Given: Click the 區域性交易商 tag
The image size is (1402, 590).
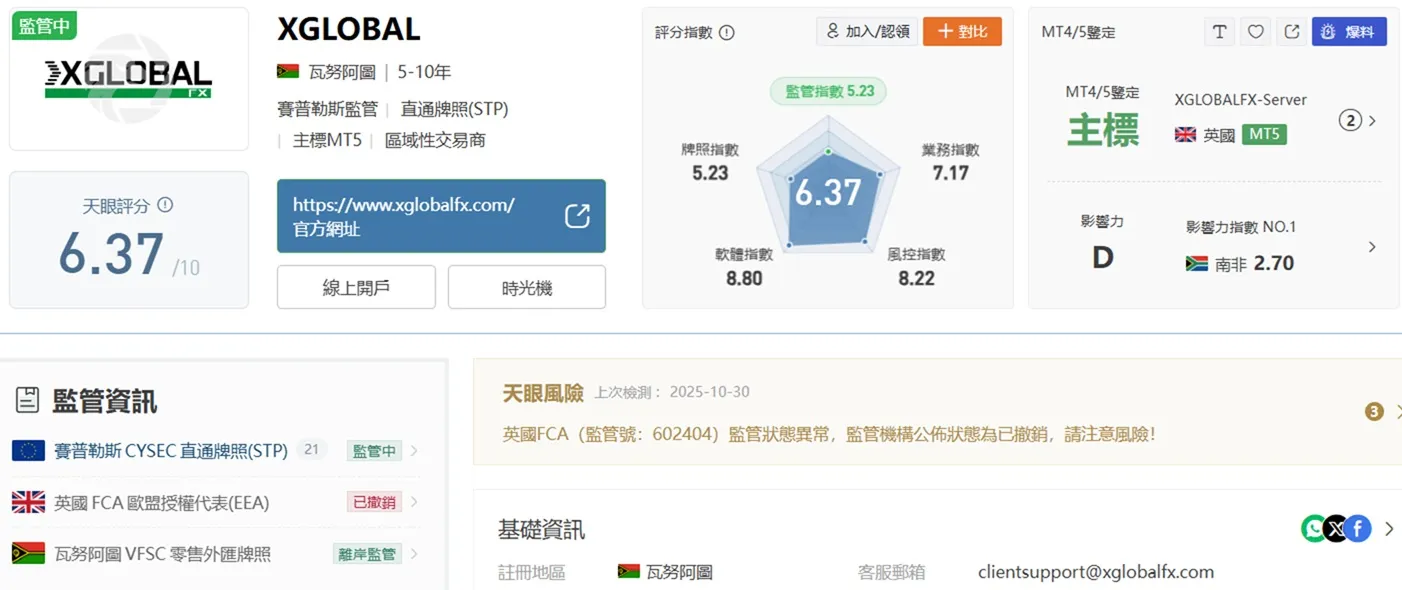Looking at the screenshot, I should [435, 140].
